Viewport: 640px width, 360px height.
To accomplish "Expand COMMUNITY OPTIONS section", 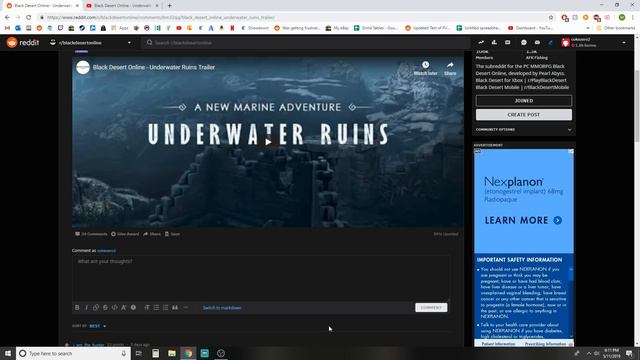I will (x=524, y=130).
